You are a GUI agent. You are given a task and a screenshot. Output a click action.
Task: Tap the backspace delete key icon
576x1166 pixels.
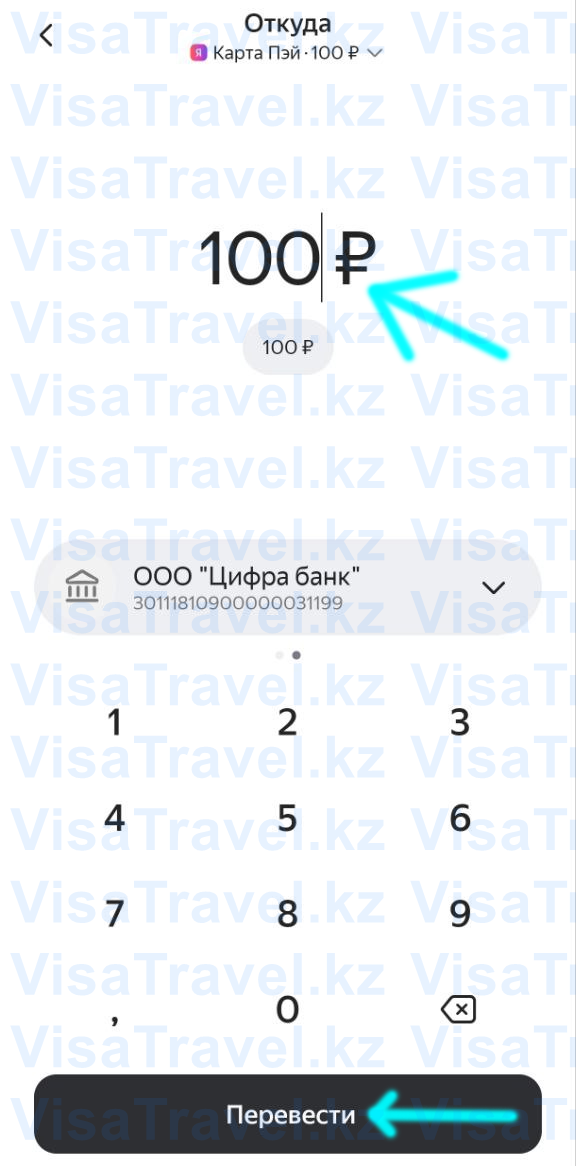click(x=459, y=1010)
